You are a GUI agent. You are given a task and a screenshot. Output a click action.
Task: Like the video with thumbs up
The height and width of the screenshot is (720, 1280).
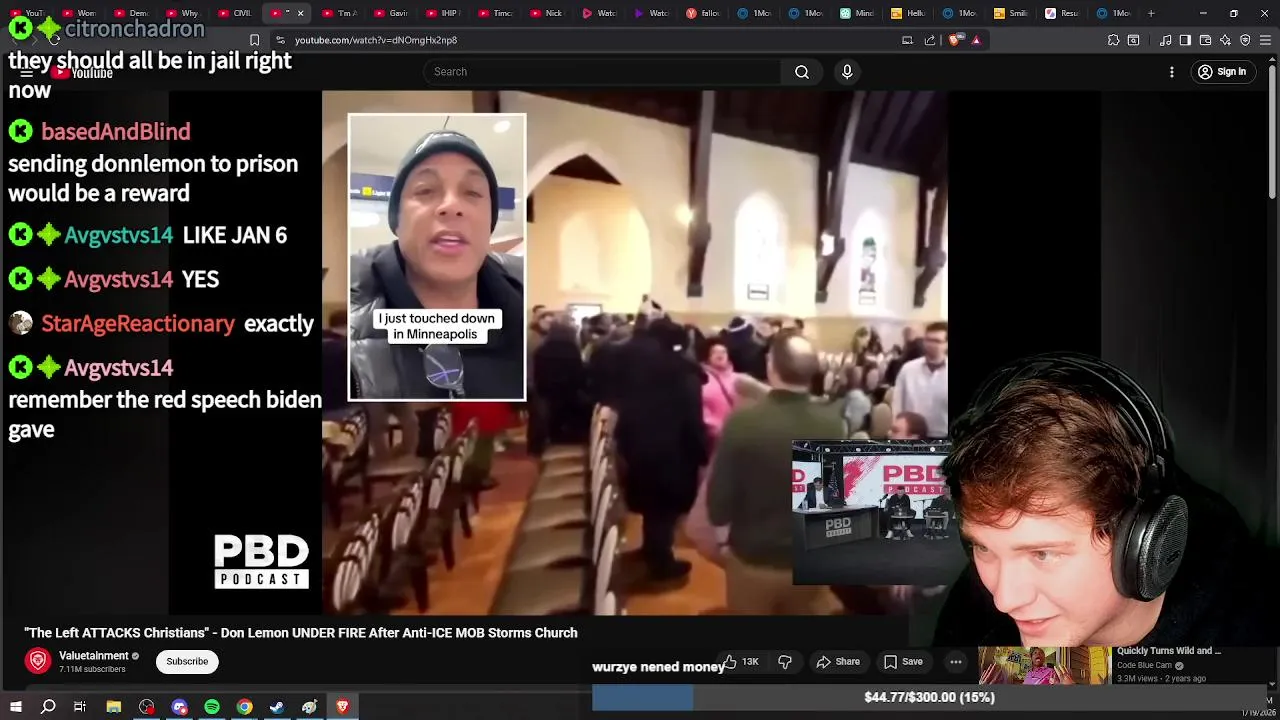point(740,661)
